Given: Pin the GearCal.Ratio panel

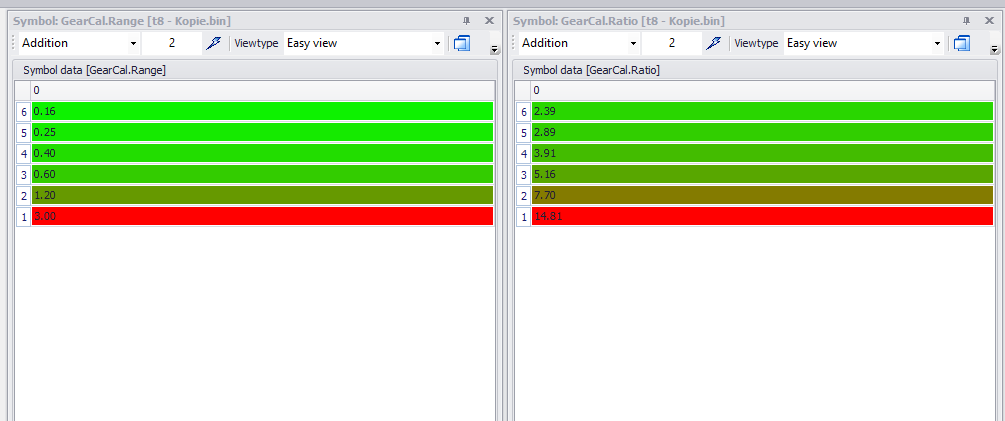Looking at the screenshot, I should 967,21.
